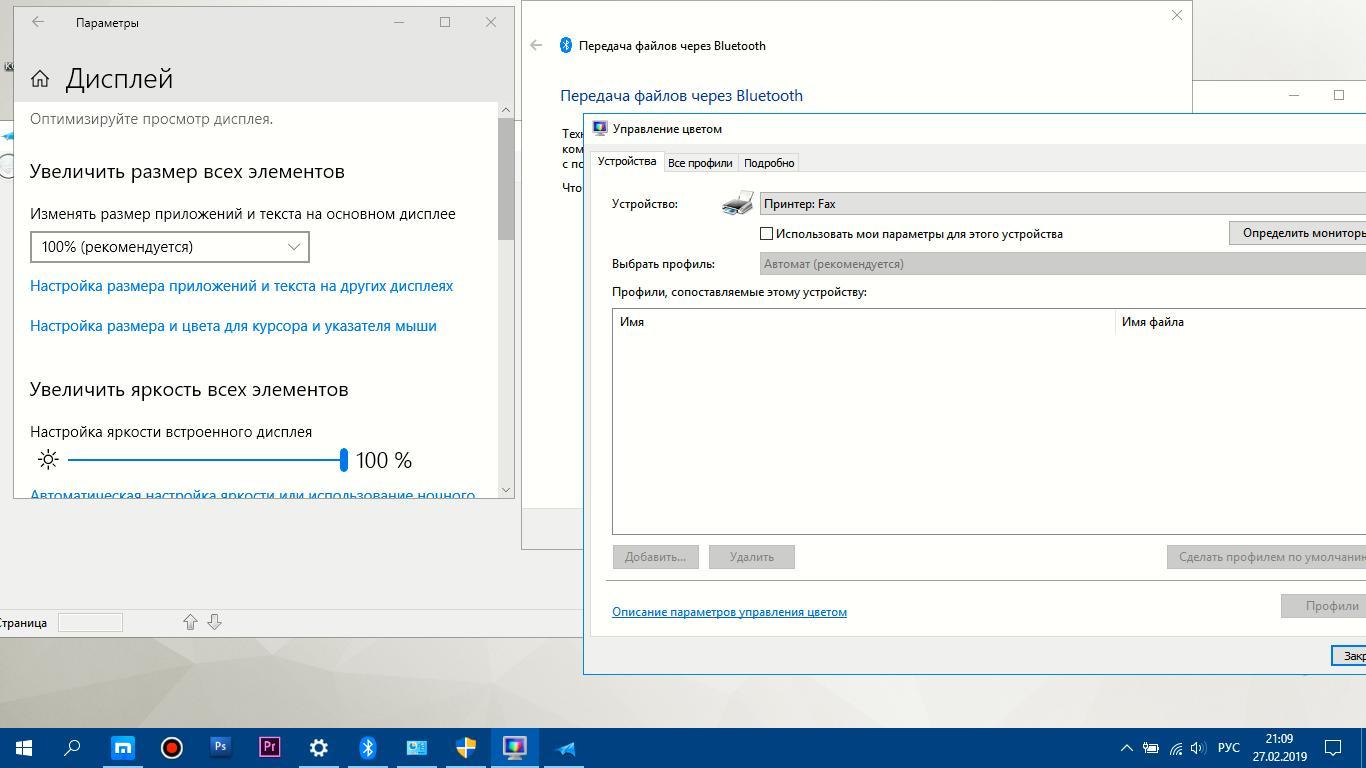
Task: Open the 100% (рекомендуется) scale dropdown
Action: click(169, 247)
